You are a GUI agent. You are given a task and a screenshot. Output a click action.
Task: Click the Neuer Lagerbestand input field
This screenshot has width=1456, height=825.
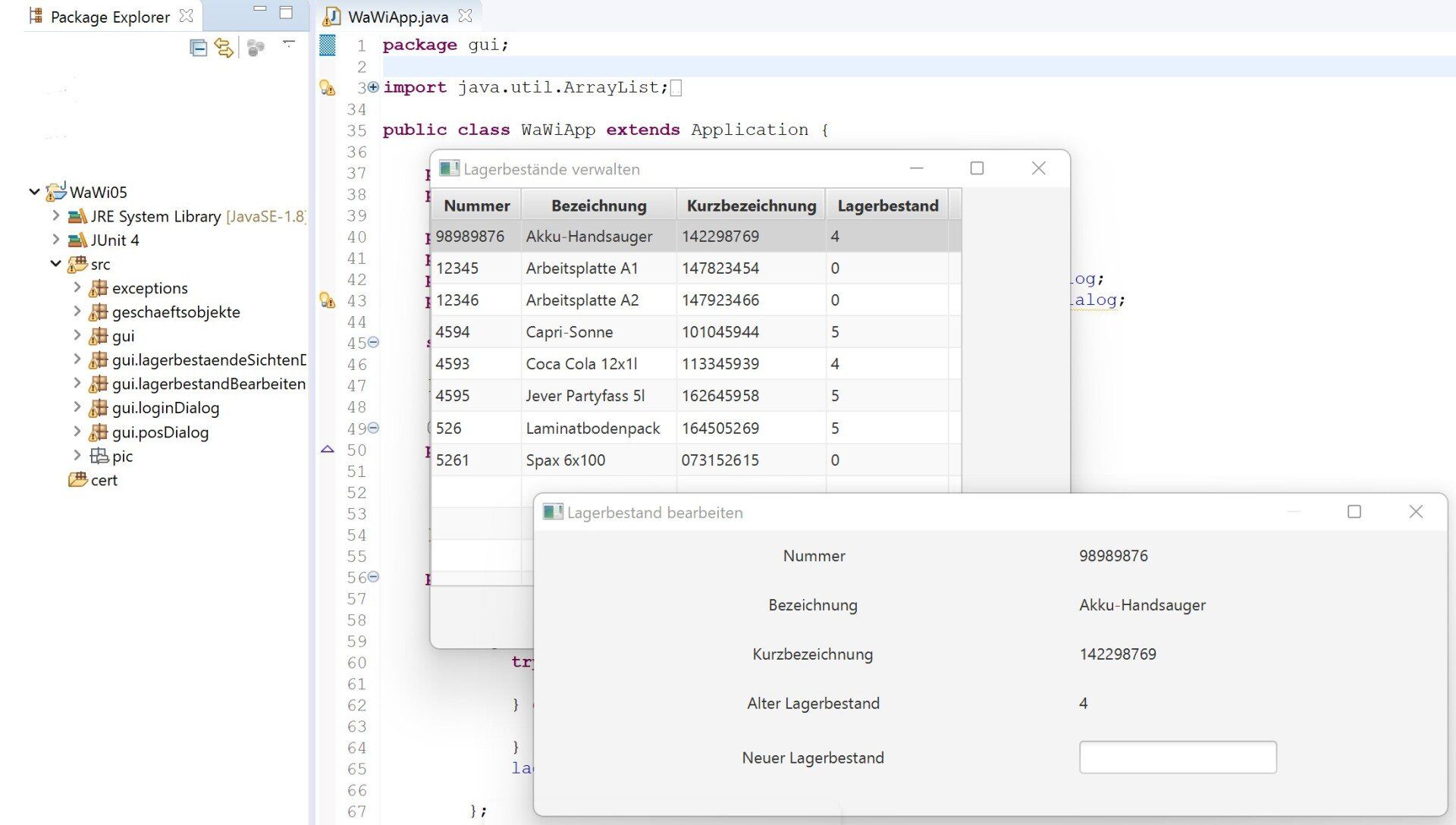[x=1177, y=758]
